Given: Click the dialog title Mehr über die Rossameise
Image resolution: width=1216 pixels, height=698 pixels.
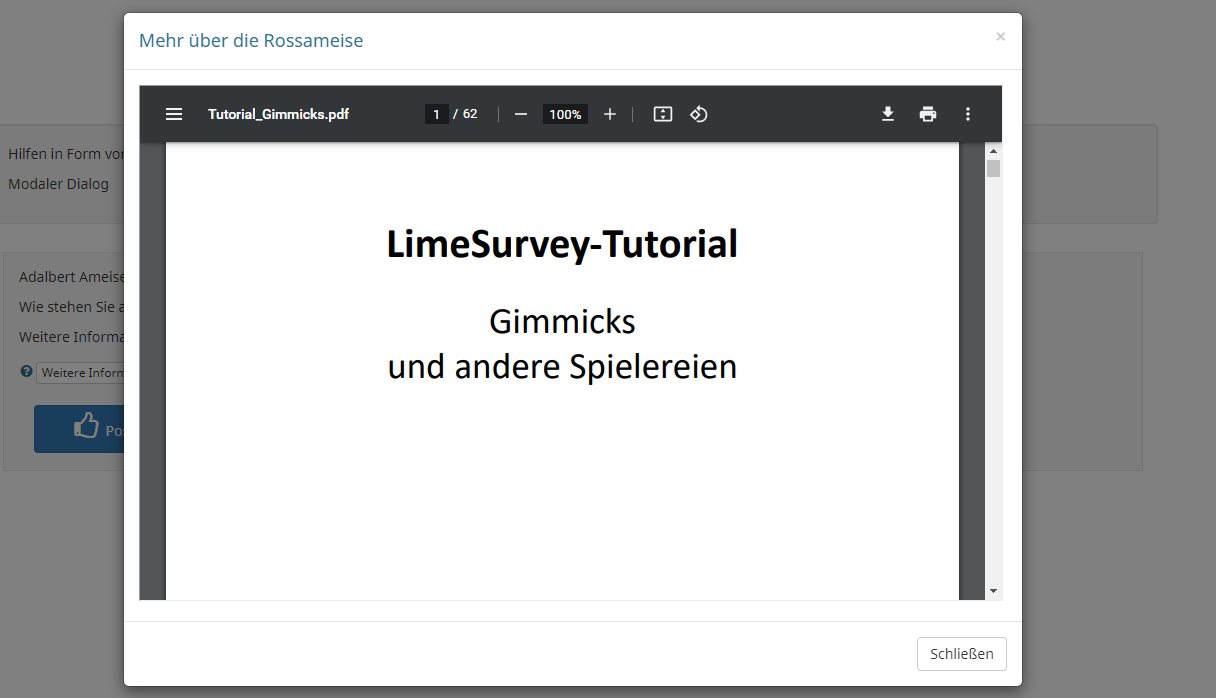Looking at the screenshot, I should pyautogui.click(x=251, y=41).
